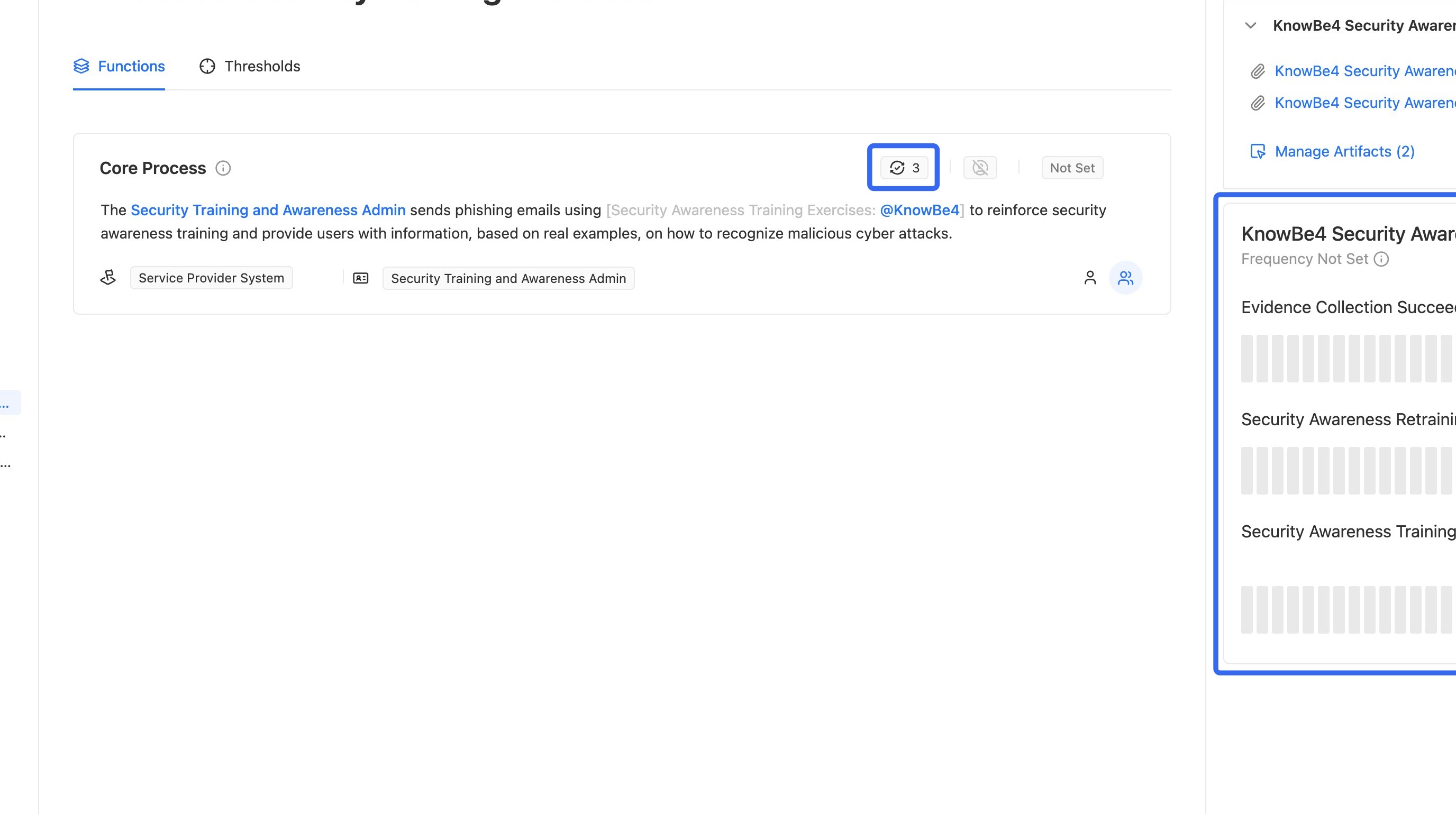1456x814 pixels.
Task: Open Manage Artifacts (2)
Action: (x=1345, y=151)
